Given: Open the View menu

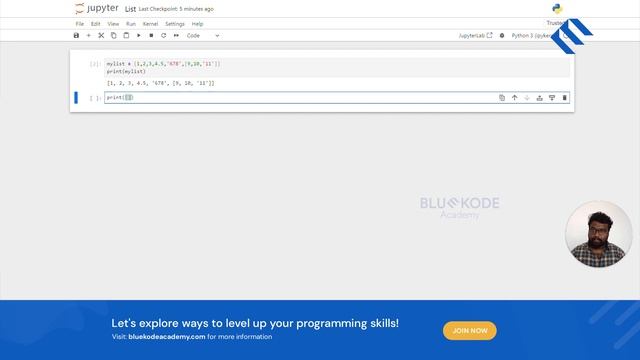Looking at the screenshot, I should tap(113, 24).
